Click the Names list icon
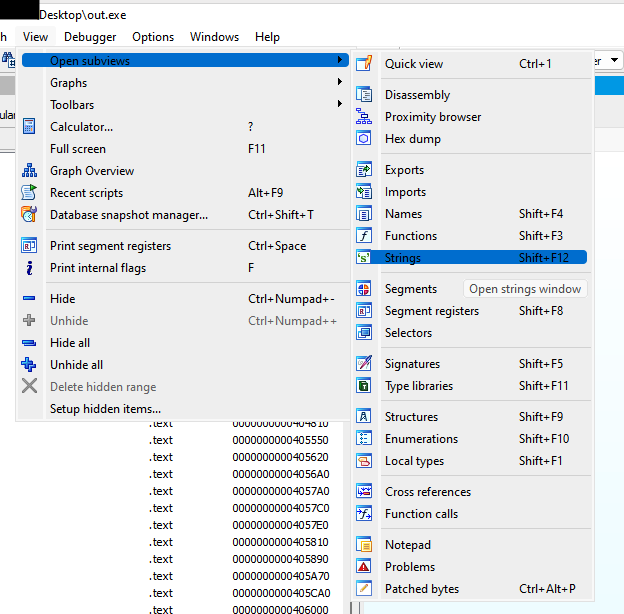The width and height of the screenshot is (624, 614). tap(364, 214)
